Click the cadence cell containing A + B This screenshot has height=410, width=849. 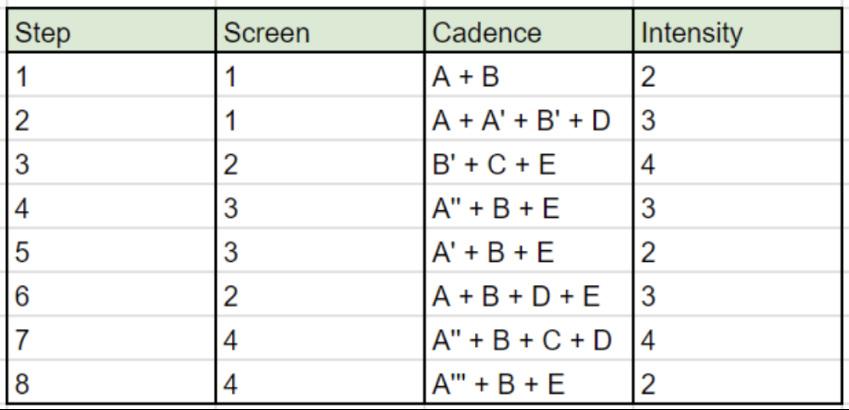tap(528, 77)
